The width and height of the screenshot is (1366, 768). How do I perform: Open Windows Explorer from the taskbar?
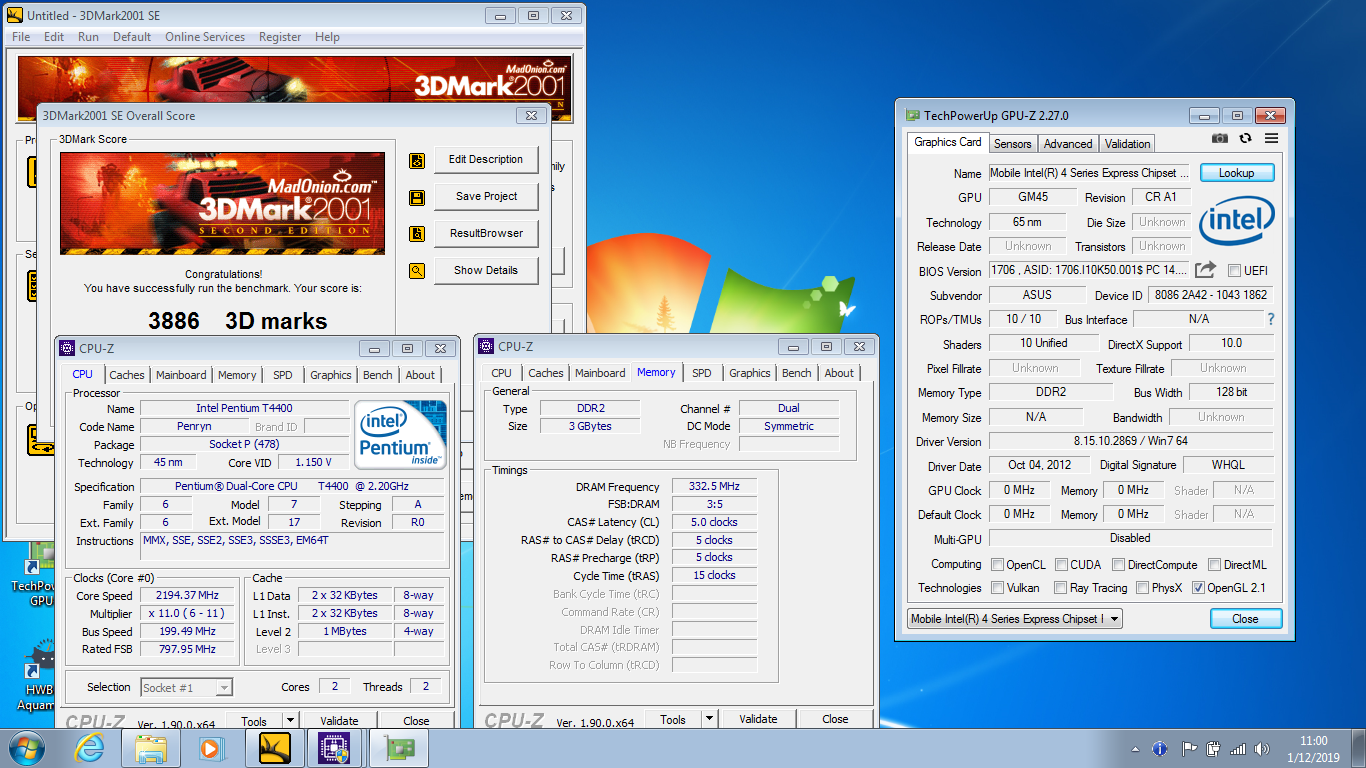click(x=151, y=748)
